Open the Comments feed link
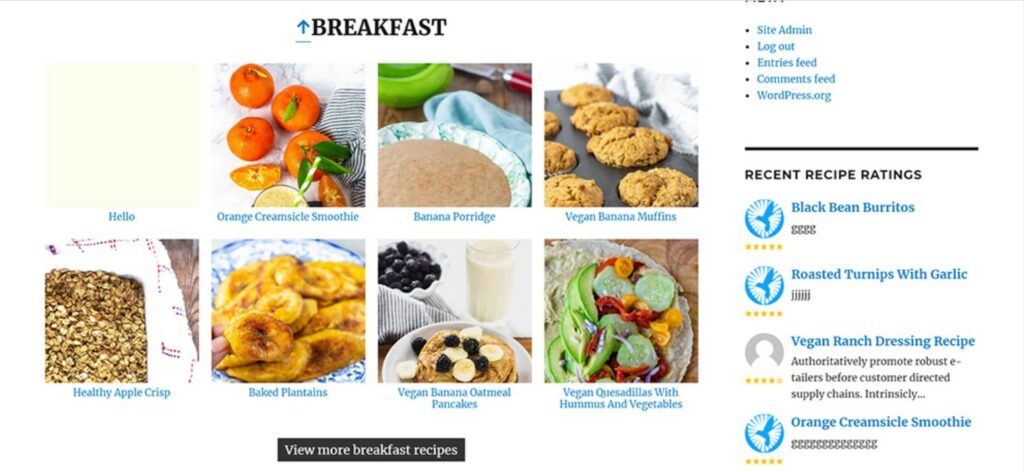 [x=795, y=79]
